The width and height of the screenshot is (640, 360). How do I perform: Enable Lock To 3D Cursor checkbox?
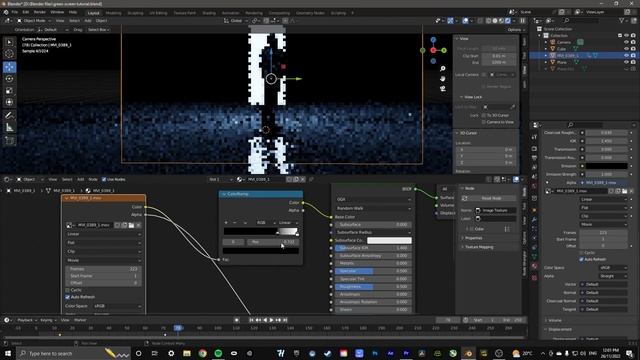pos(484,116)
